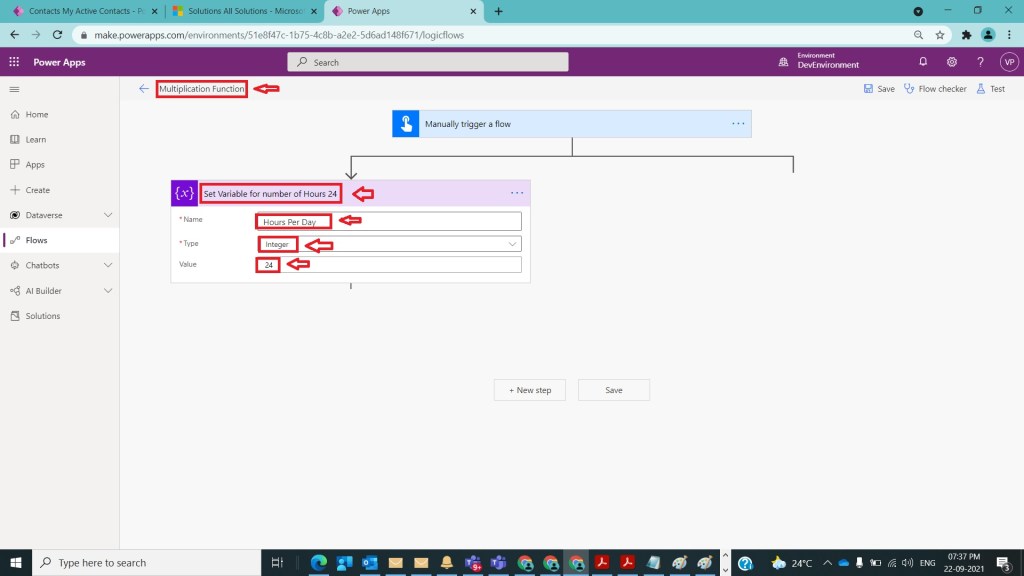The image size is (1024, 576).
Task: Expand the Chatbots navigation section
Action: [x=108, y=266]
